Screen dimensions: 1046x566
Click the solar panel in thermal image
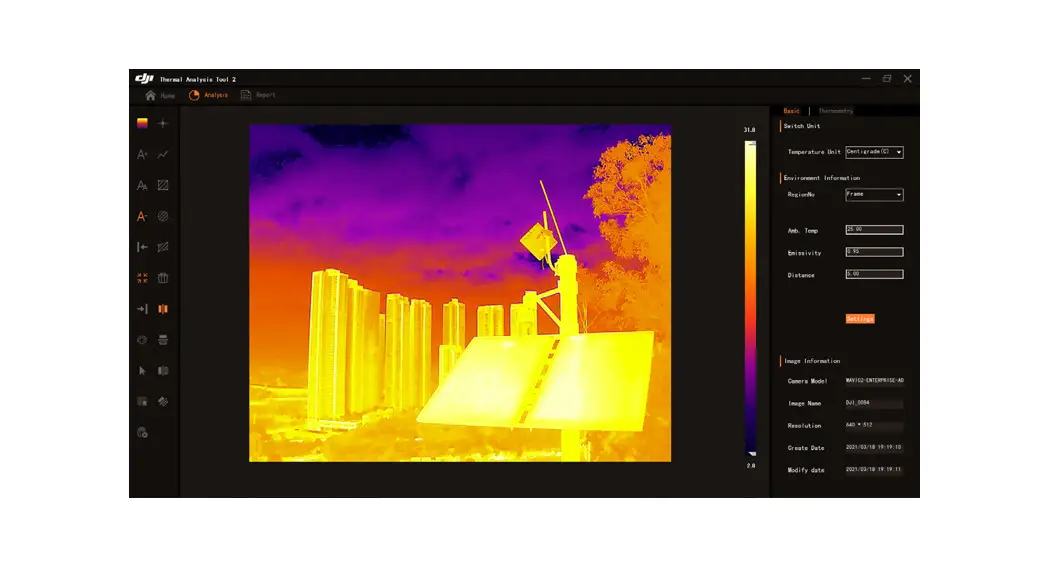pos(537,380)
